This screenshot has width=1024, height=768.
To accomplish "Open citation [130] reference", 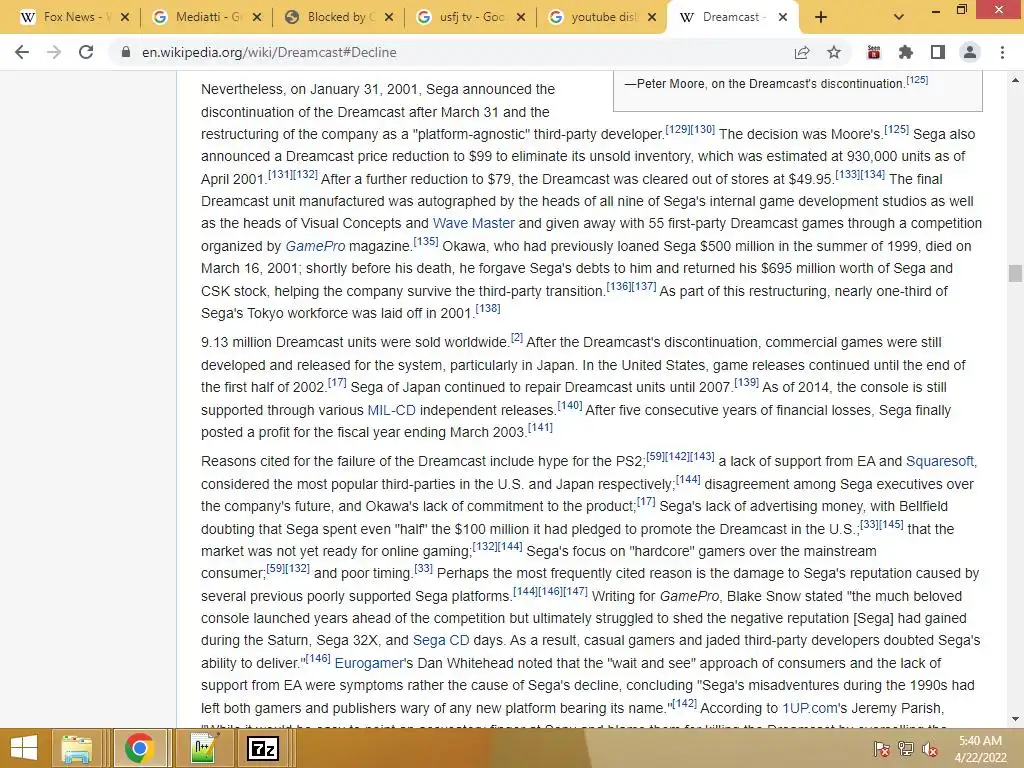I will pos(703,129).
